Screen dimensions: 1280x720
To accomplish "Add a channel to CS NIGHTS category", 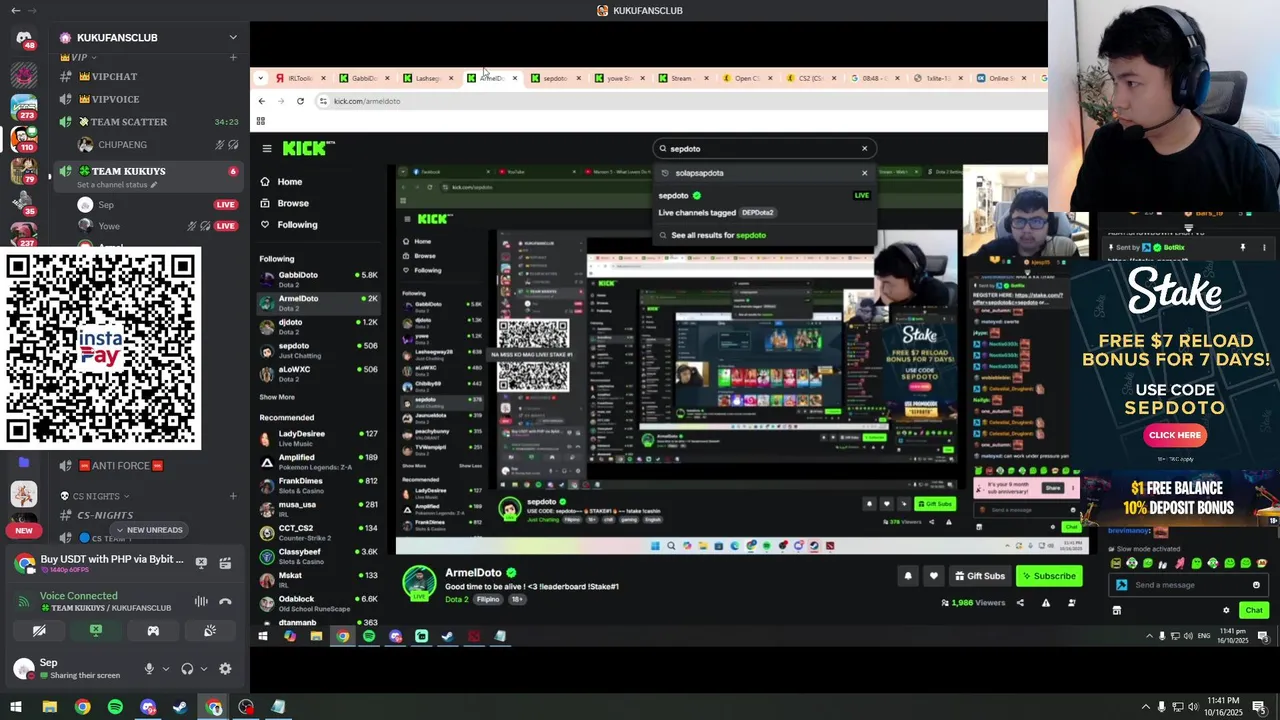I will click(x=233, y=496).
